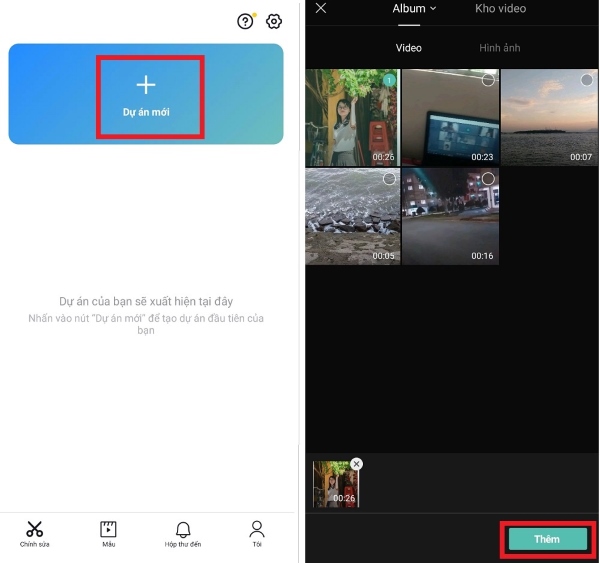The width and height of the screenshot is (600, 563).
Task: Select the 00:07 sunset video circle
Action: tap(587, 80)
